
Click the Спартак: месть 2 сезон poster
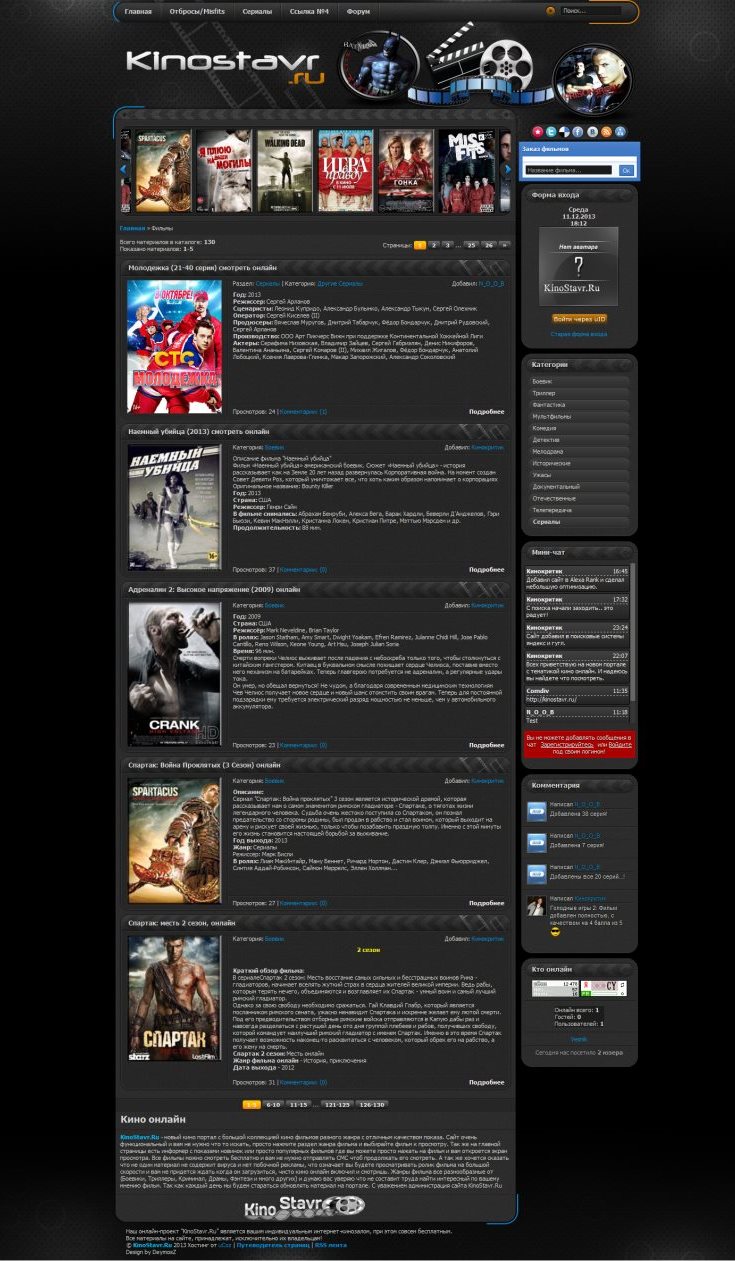175,999
